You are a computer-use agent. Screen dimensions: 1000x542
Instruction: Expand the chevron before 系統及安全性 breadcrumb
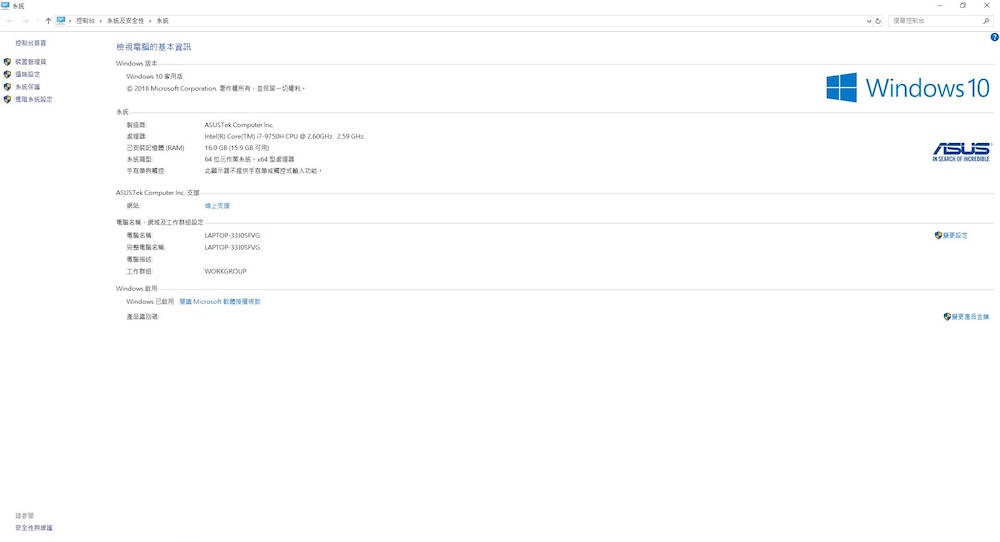(101, 21)
